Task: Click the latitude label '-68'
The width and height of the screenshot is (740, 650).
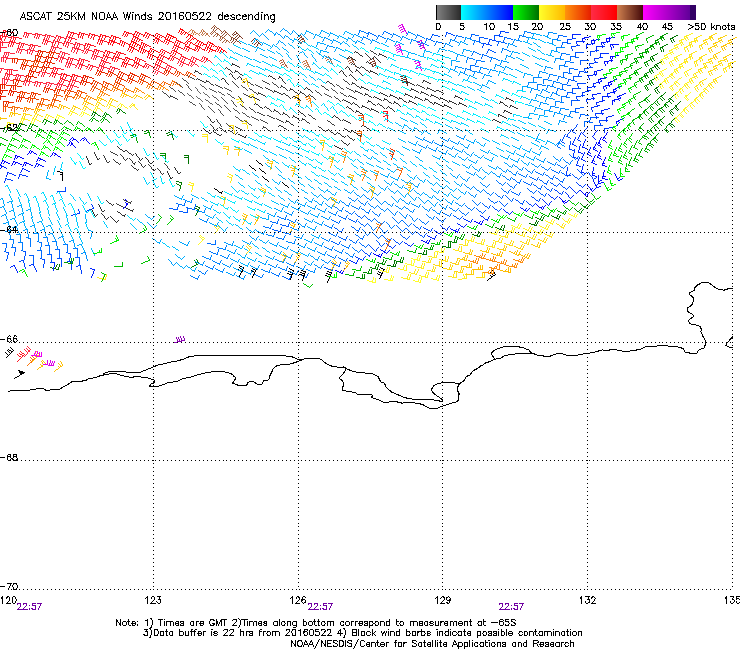Action: click(10, 457)
